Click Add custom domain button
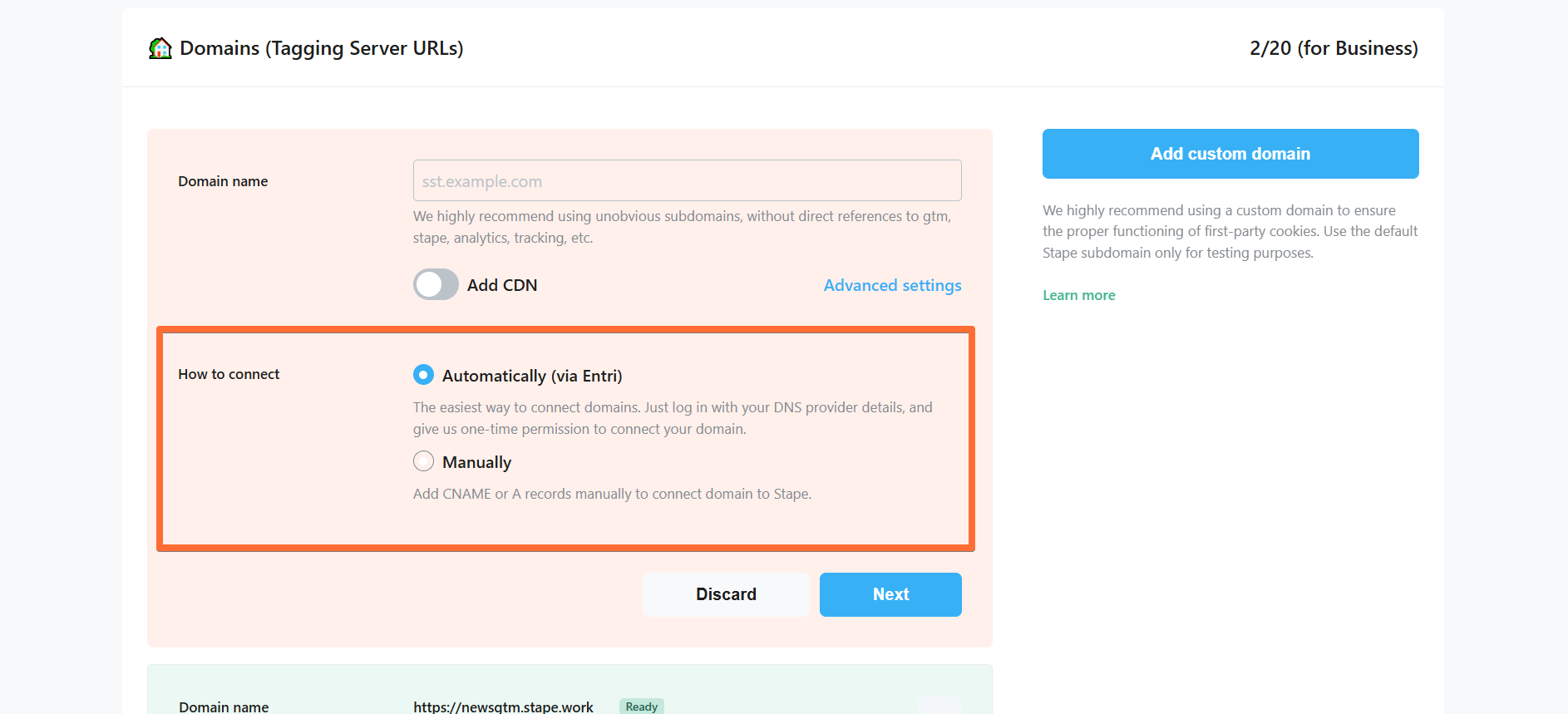 pos(1230,154)
